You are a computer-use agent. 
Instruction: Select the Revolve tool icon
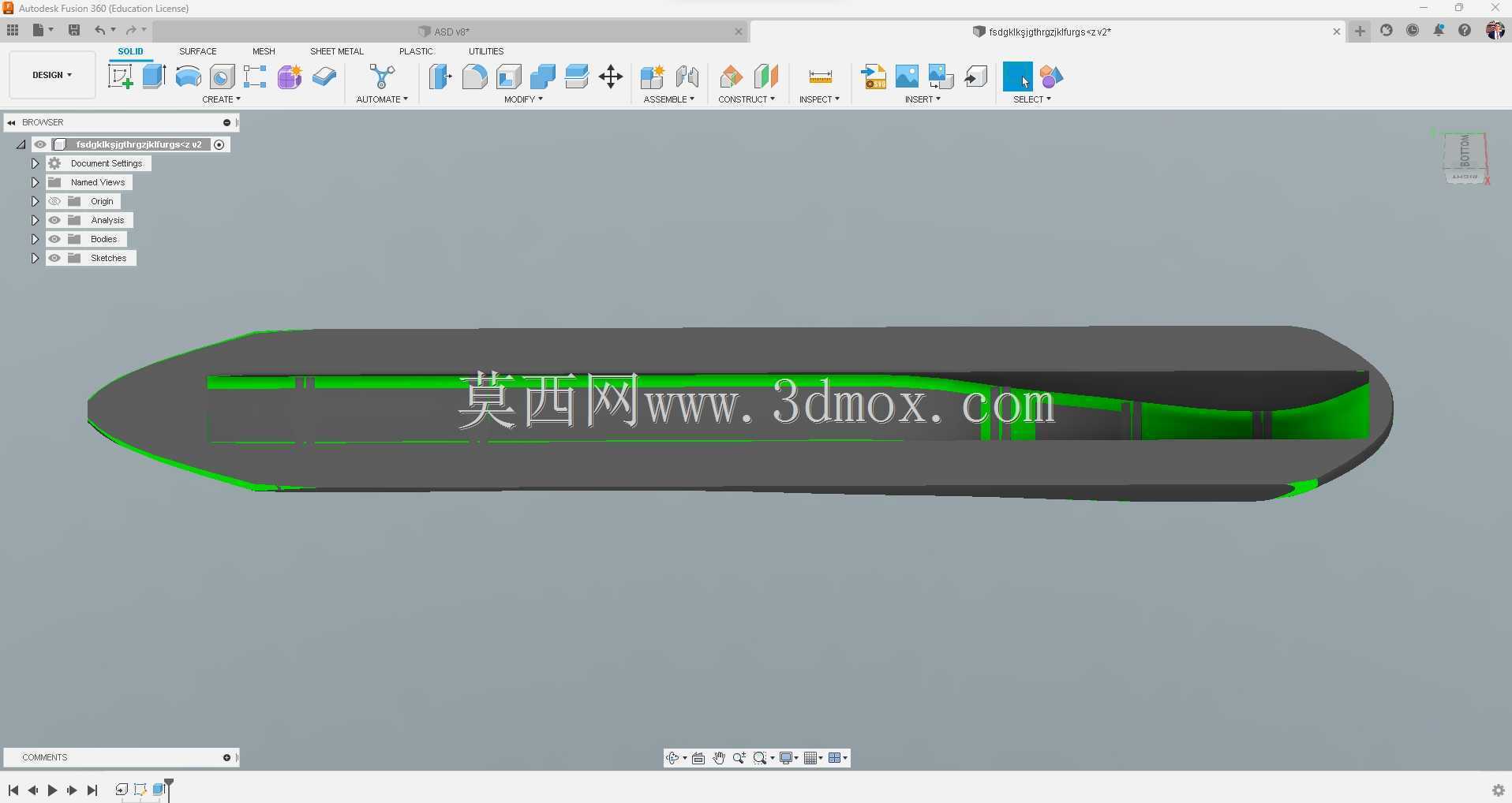click(188, 77)
